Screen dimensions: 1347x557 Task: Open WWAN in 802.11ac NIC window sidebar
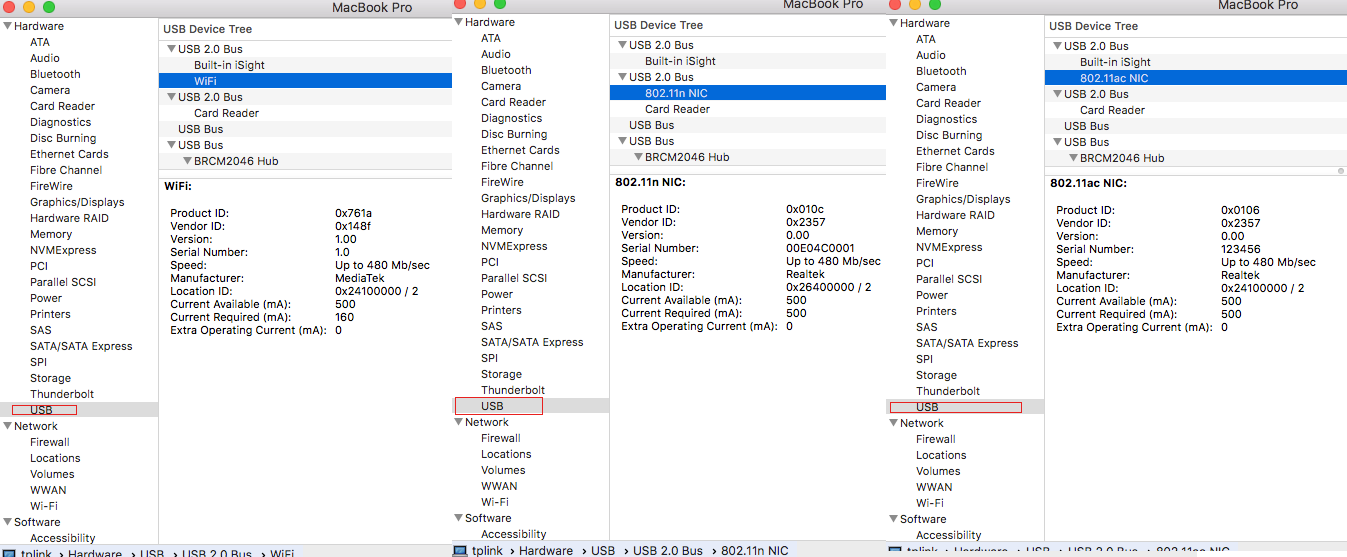[934, 487]
